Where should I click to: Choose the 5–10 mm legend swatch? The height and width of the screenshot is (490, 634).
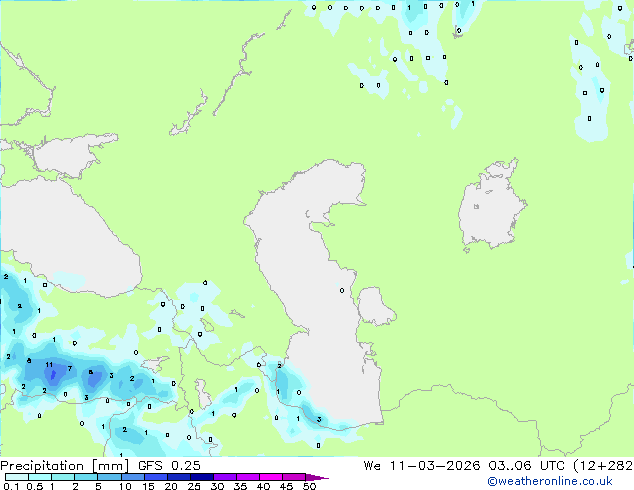(109, 477)
